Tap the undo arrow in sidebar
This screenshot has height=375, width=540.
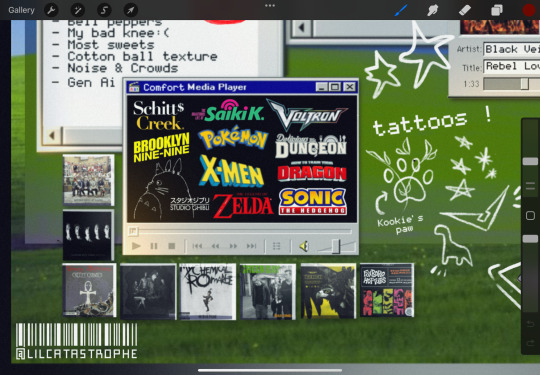(530, 324)
